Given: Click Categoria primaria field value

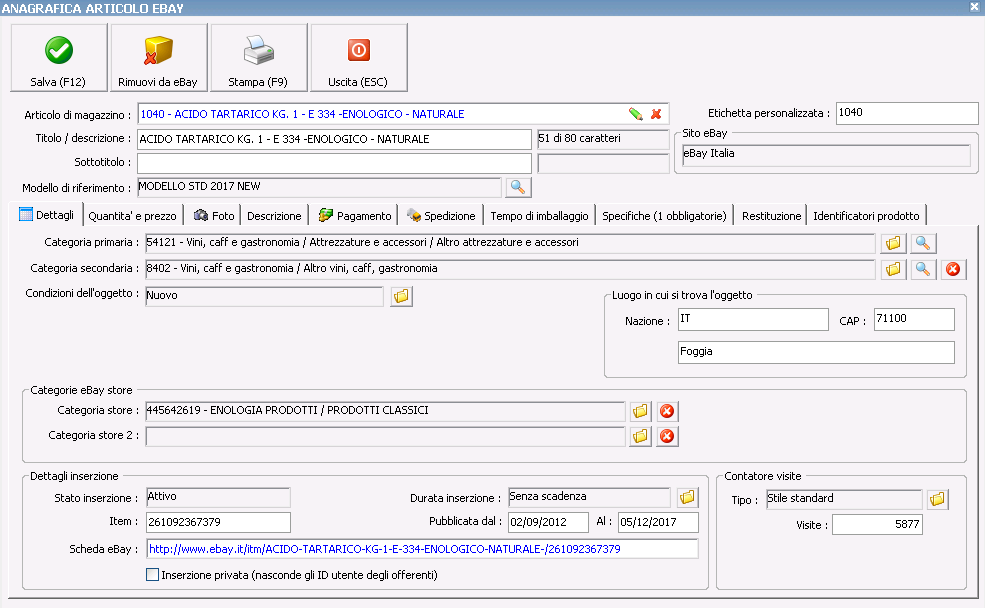Looking at the screenshot, I should coord(510,243).
